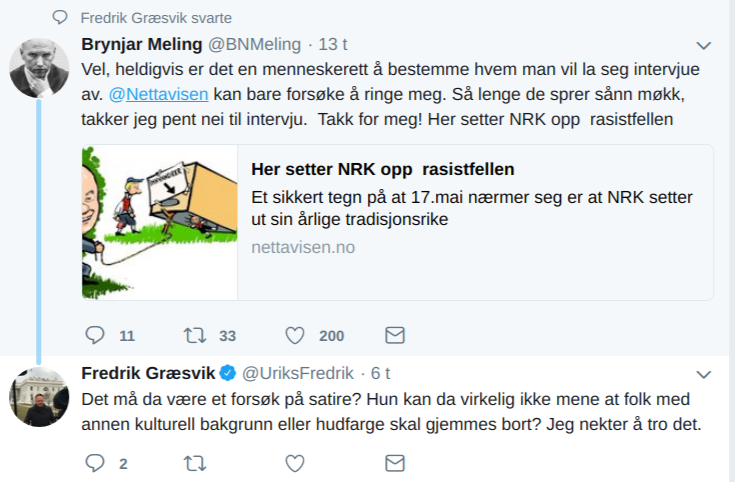Viewport: 735px width, 482px height.
Task: Retweet Fredrik Græsvik's tweet
Action: (195, 463)
